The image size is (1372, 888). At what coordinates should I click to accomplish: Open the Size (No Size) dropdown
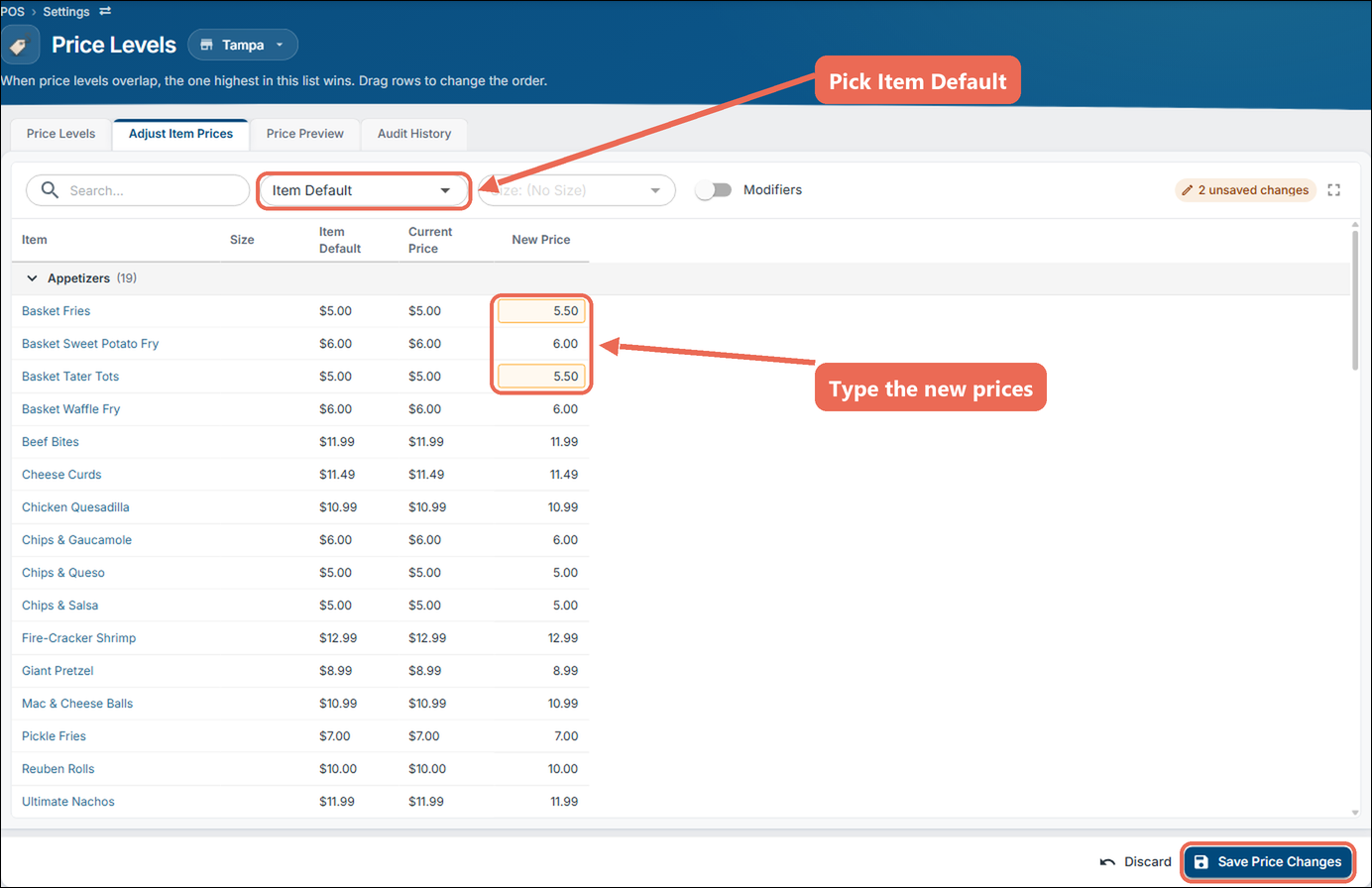point(577,190)
